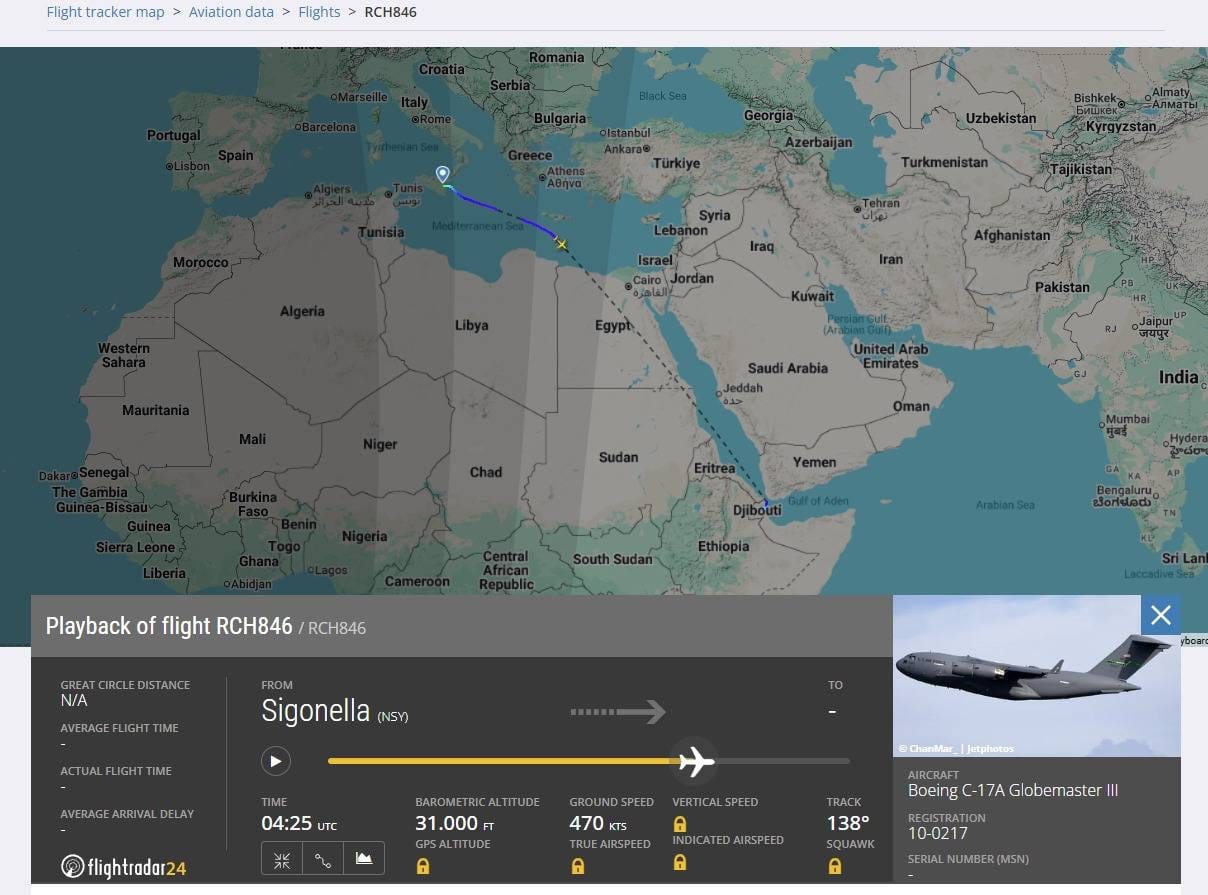Image resolution: width=1208 pixels, height=895 pixels.
Task: Click the Vertical Speed lock icon
Action: pos(680,824)
